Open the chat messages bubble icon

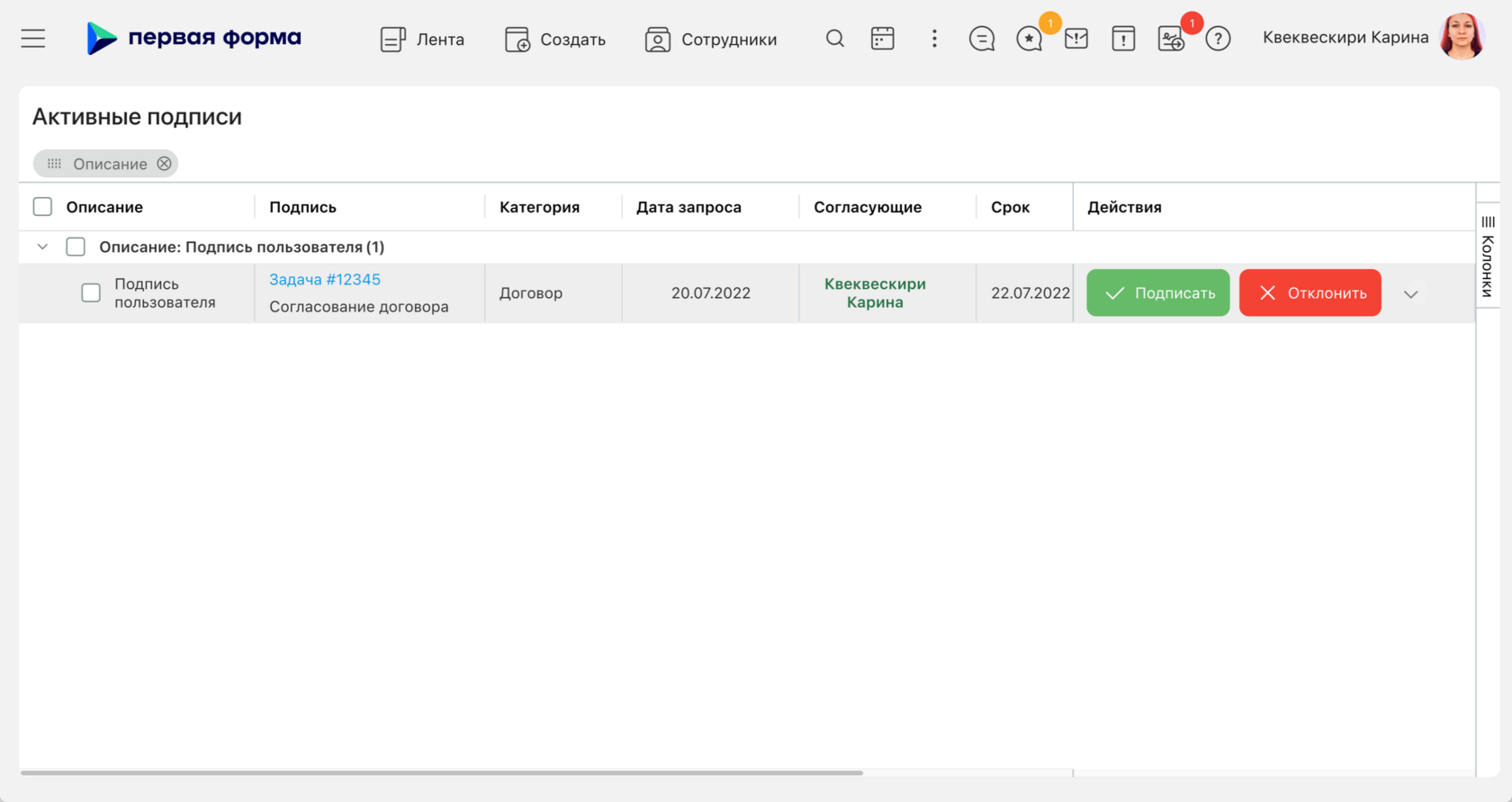pyautogui.click(x=982, y=39)
